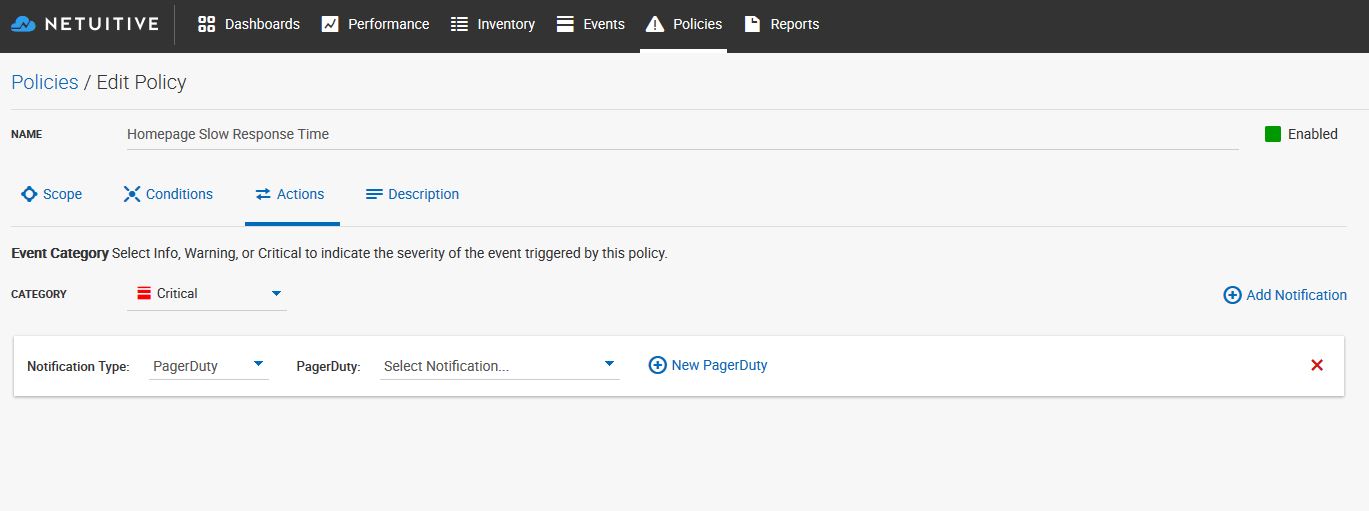Click the Performance chart icon
1369x511 pixels.
click(x=330, y=24)
